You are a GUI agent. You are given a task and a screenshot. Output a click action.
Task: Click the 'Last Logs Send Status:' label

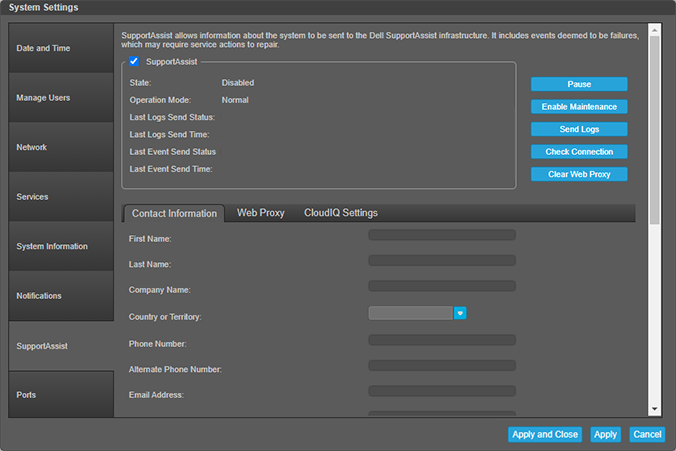(172, 117)
